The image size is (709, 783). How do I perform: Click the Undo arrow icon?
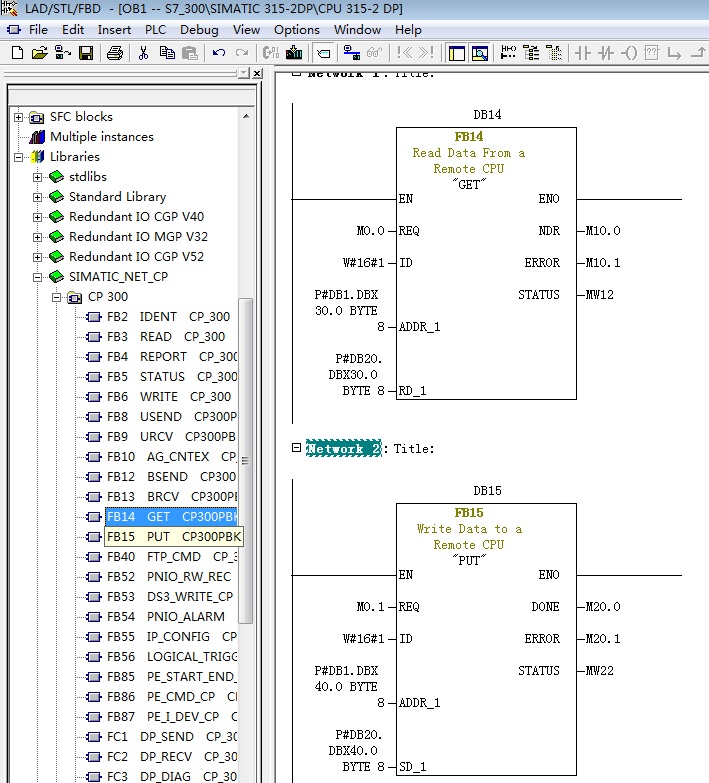tap(218, 52)
